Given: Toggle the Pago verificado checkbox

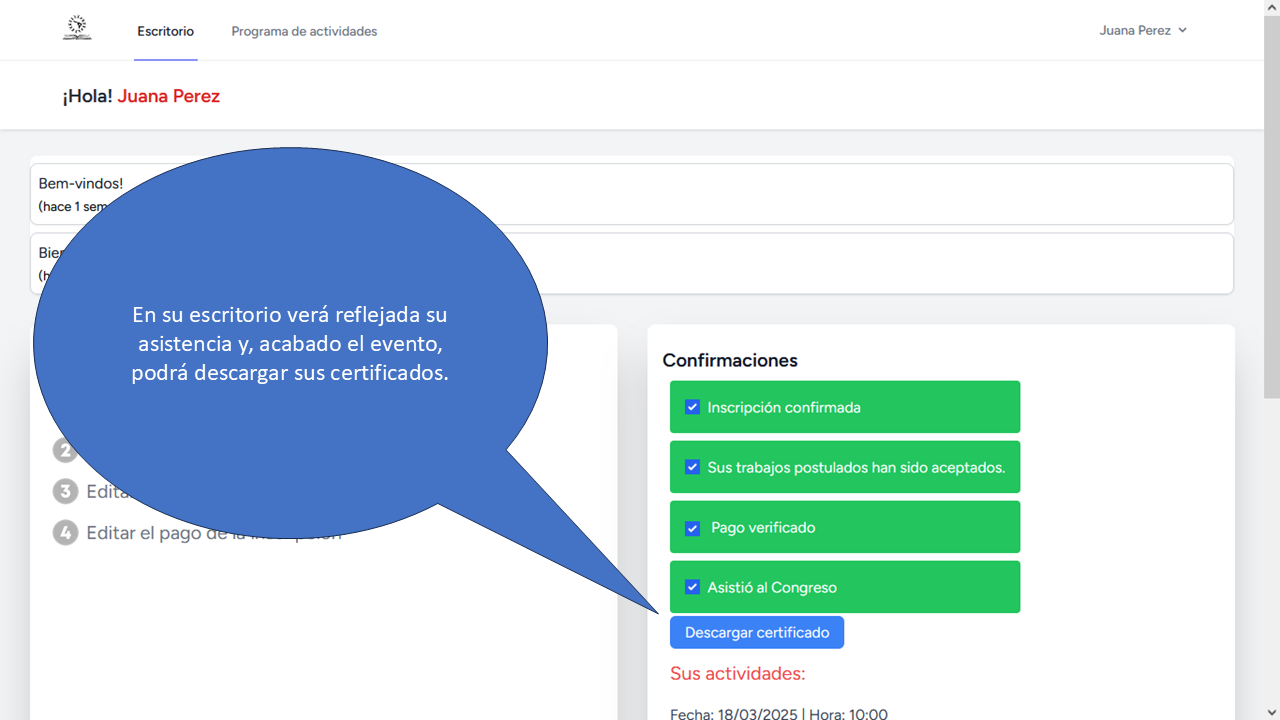Looking at the screenshot, I should (692, 528).
